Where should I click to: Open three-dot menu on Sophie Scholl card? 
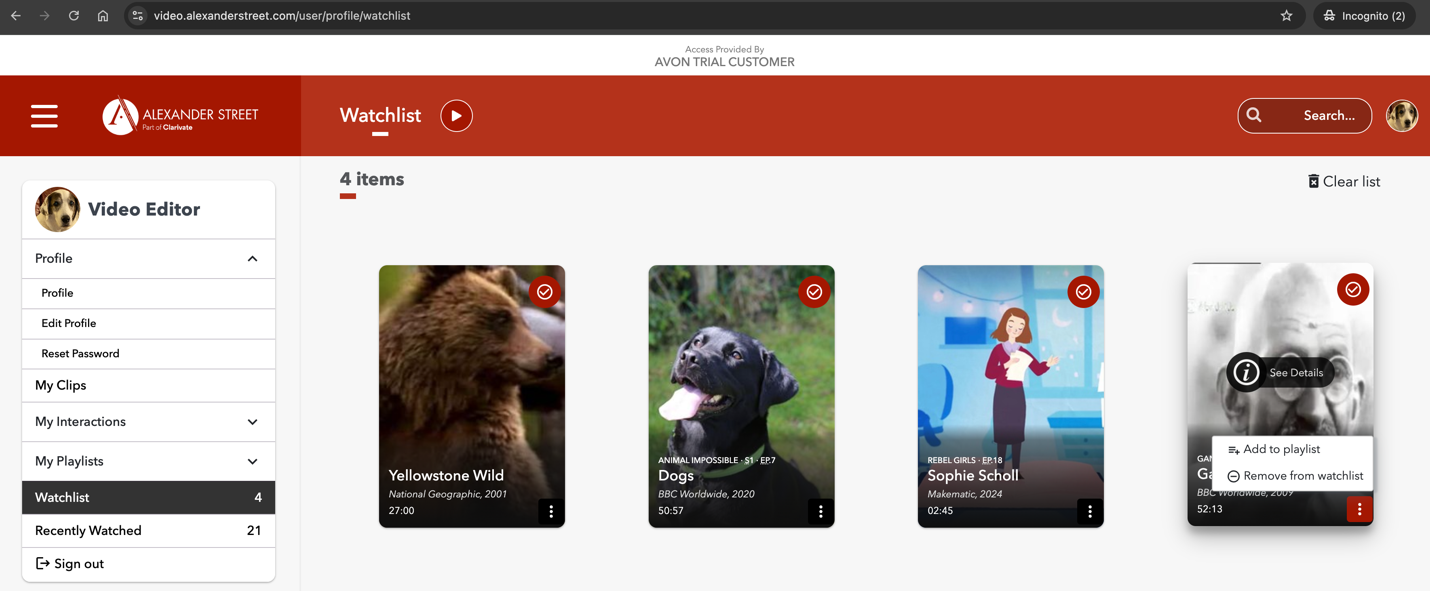point(1090,511)
